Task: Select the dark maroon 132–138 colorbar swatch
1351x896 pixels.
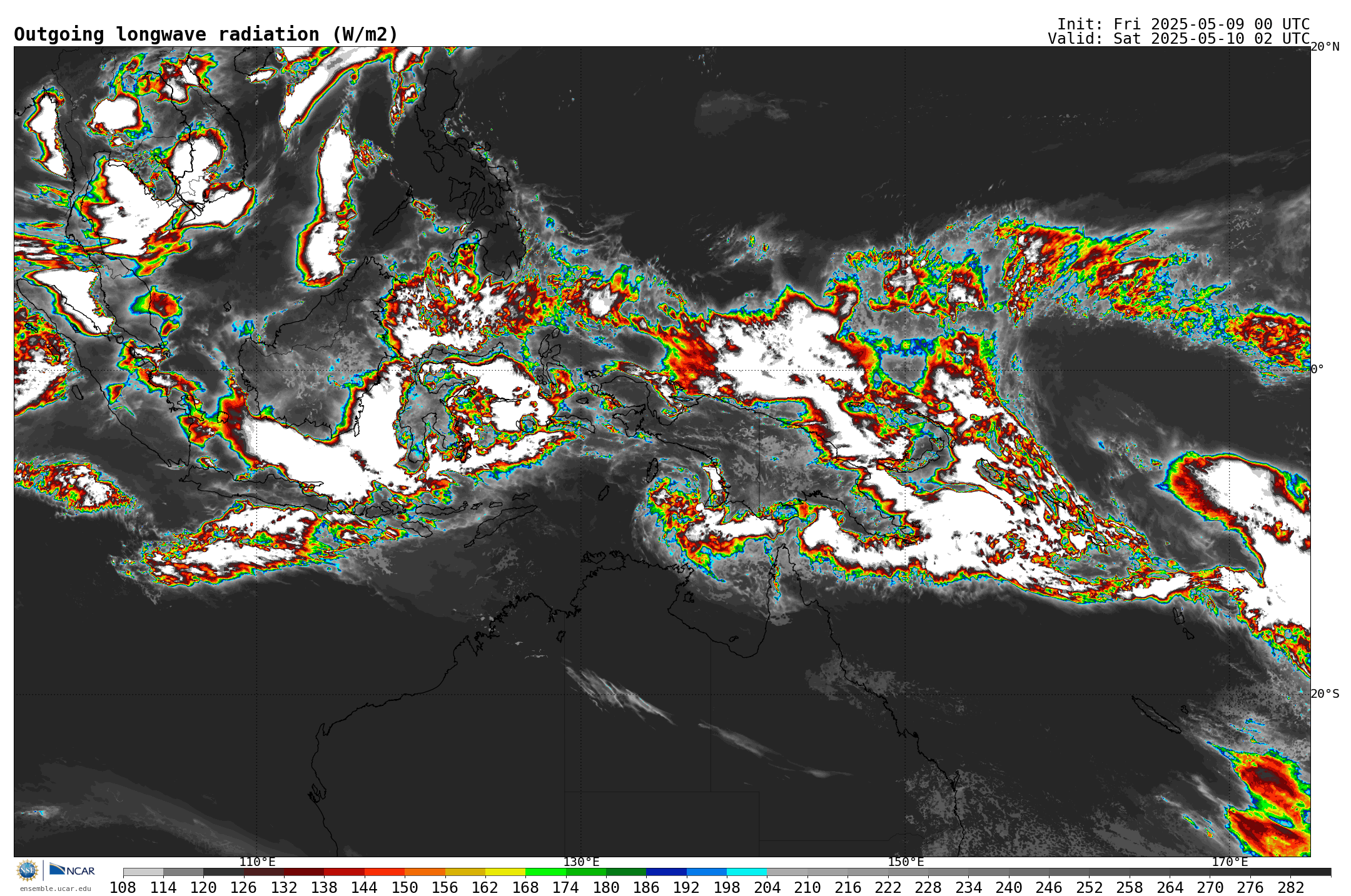Action: [304, 872]
